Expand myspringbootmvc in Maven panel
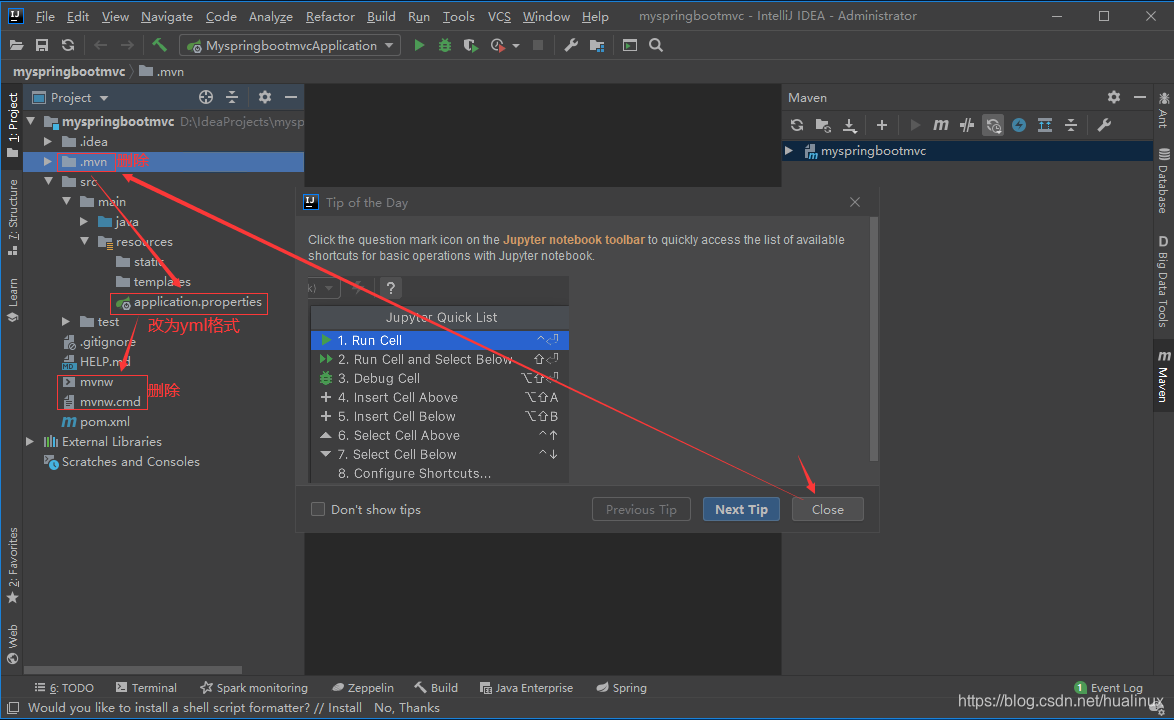Viewport: 1174px width, 720px height. (789, 151)
